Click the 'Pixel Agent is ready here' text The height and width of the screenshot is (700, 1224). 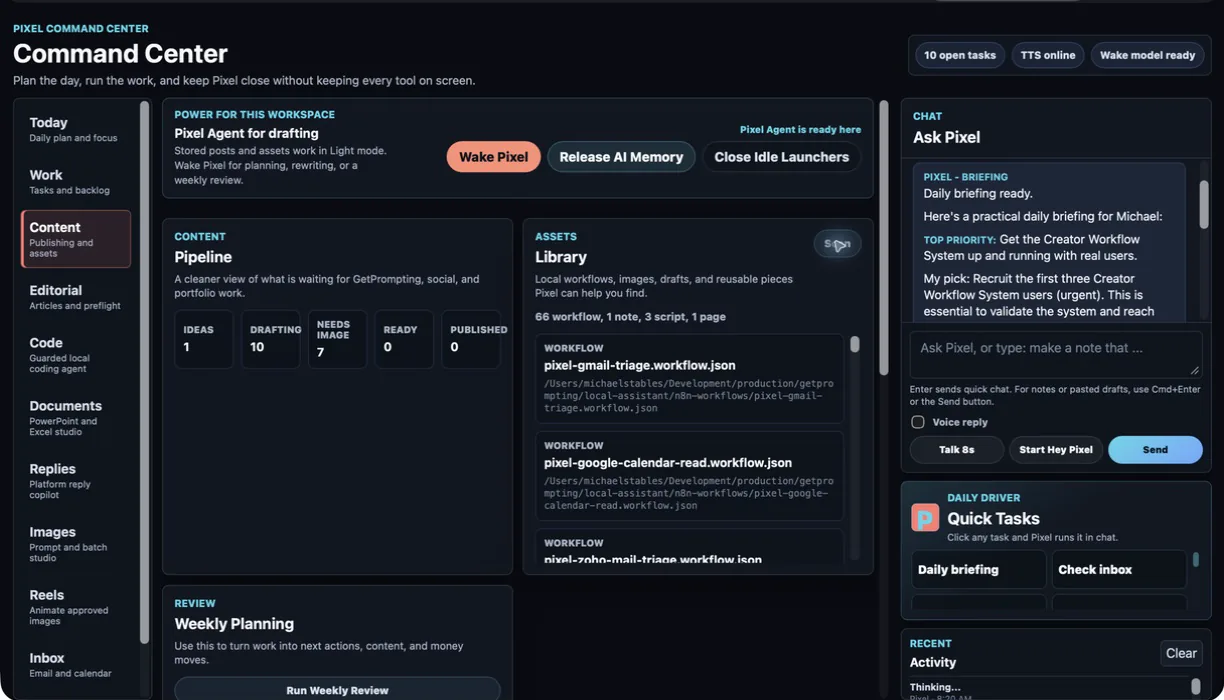(x=800, y=129)
